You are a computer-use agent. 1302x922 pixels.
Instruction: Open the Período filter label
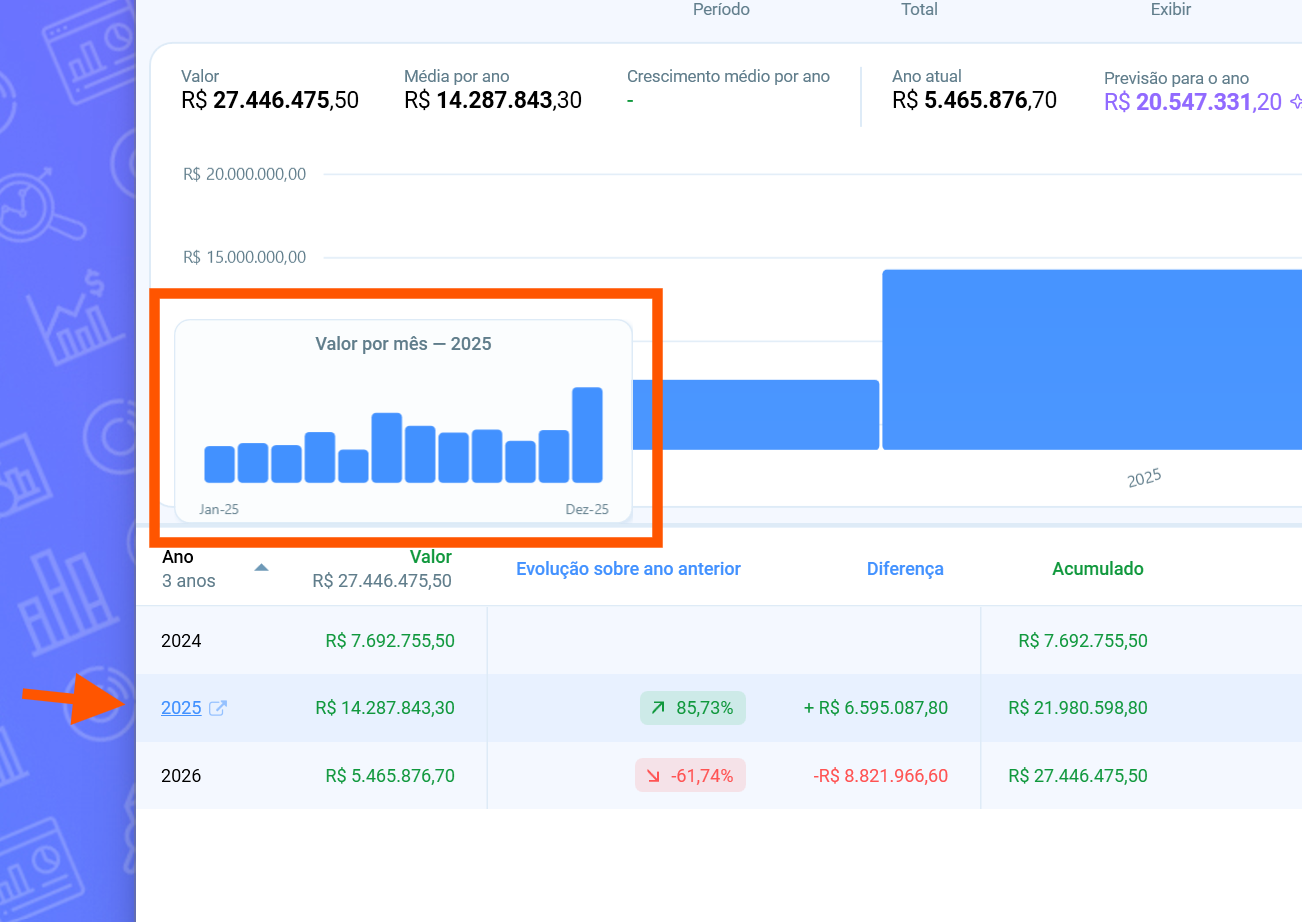[x=721, y=10]
